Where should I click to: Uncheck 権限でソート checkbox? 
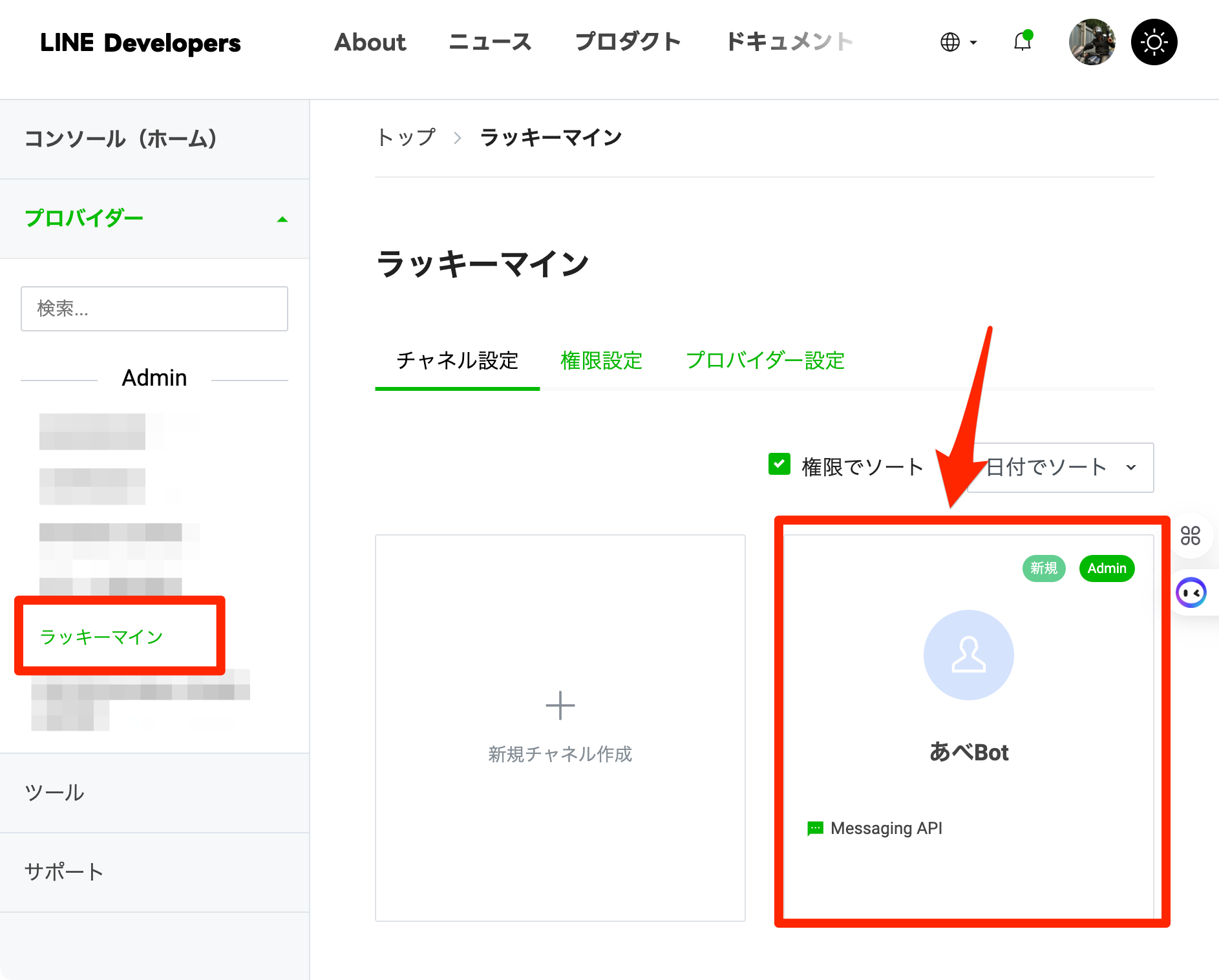pos(779,464)
